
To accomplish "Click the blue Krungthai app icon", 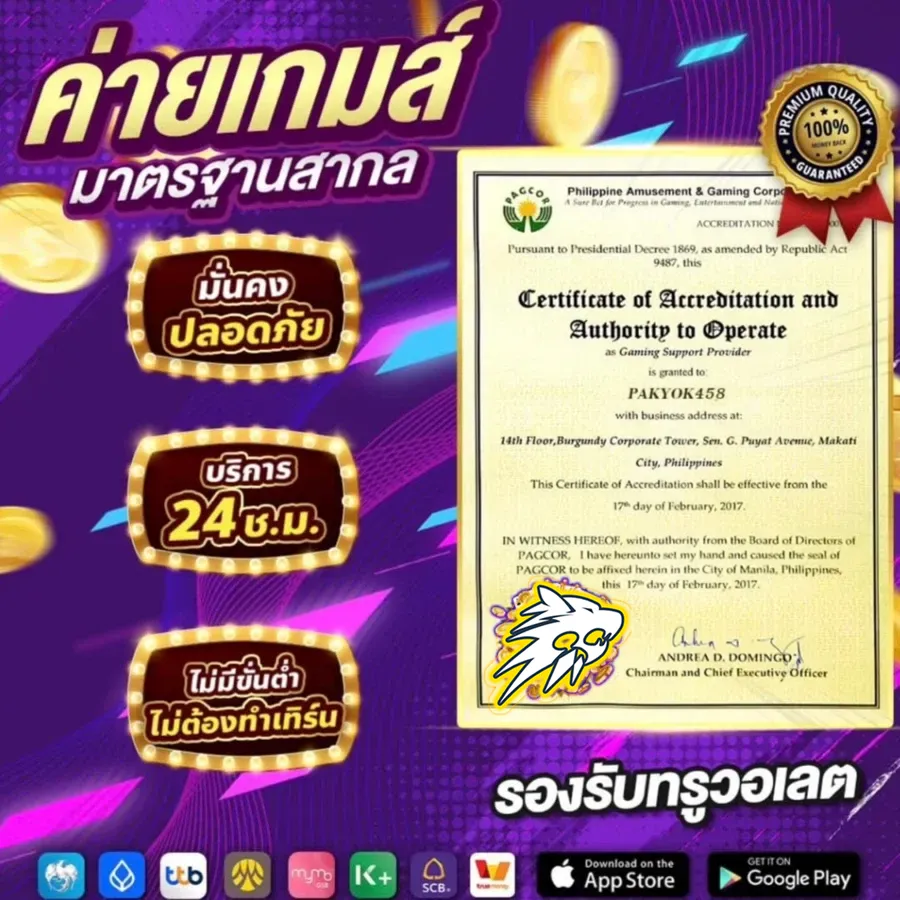I will point(60,876).
